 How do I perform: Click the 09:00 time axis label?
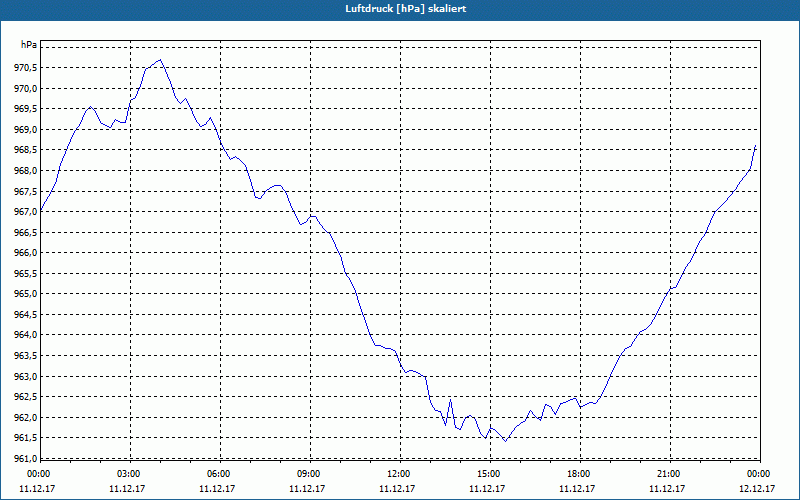click(307, 474)
